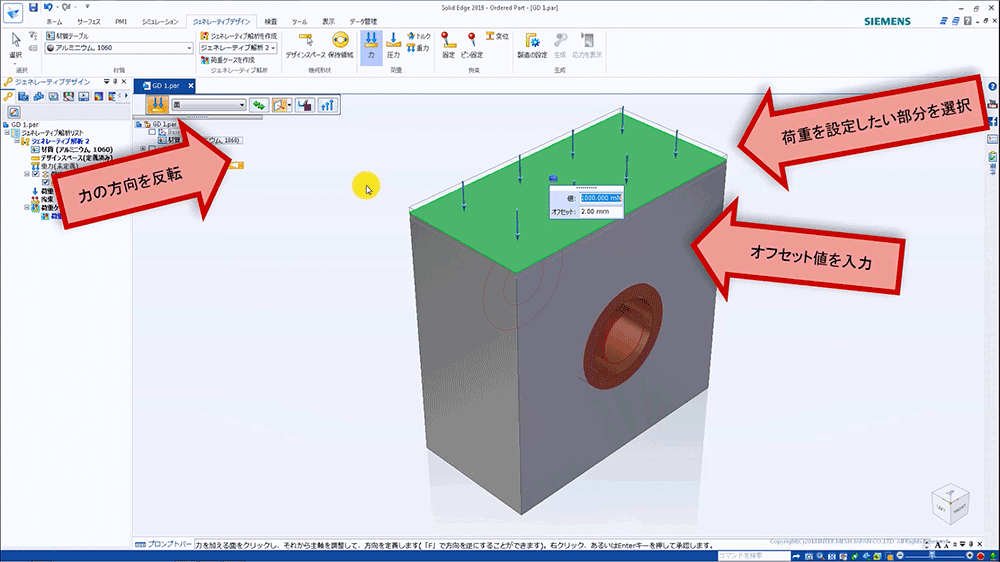Select the Preserve Region (保持領域) tool
Screen dimensions: 1000x562
[341, 46]
